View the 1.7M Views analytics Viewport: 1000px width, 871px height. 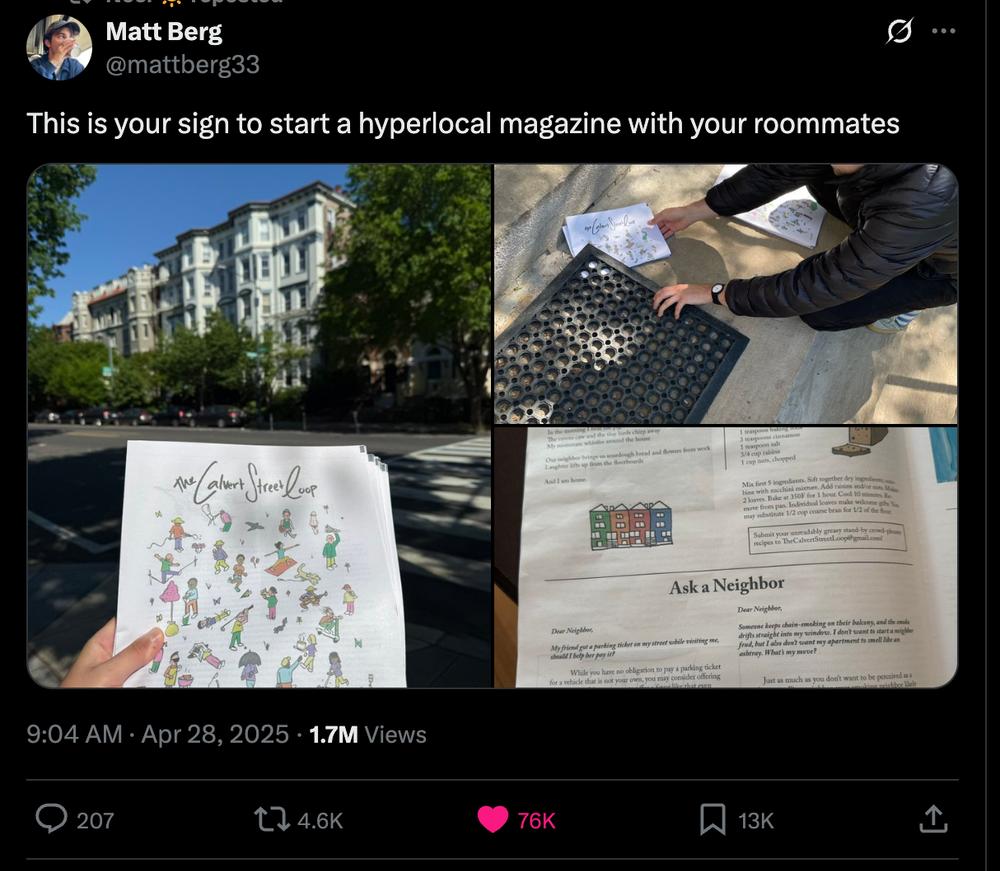click(x=367, y=734)
